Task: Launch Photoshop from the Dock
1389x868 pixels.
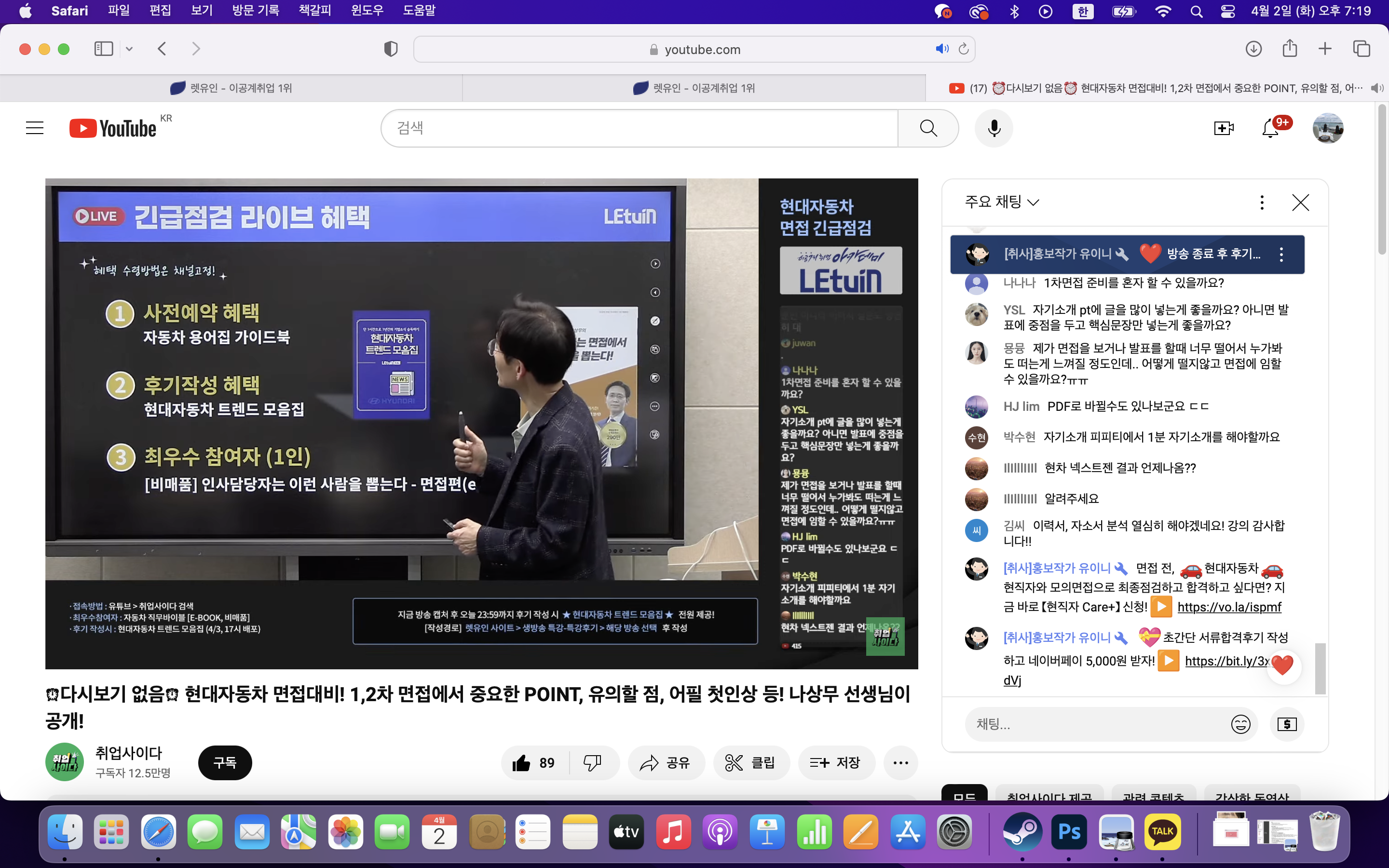Action: coord(1068,831)
